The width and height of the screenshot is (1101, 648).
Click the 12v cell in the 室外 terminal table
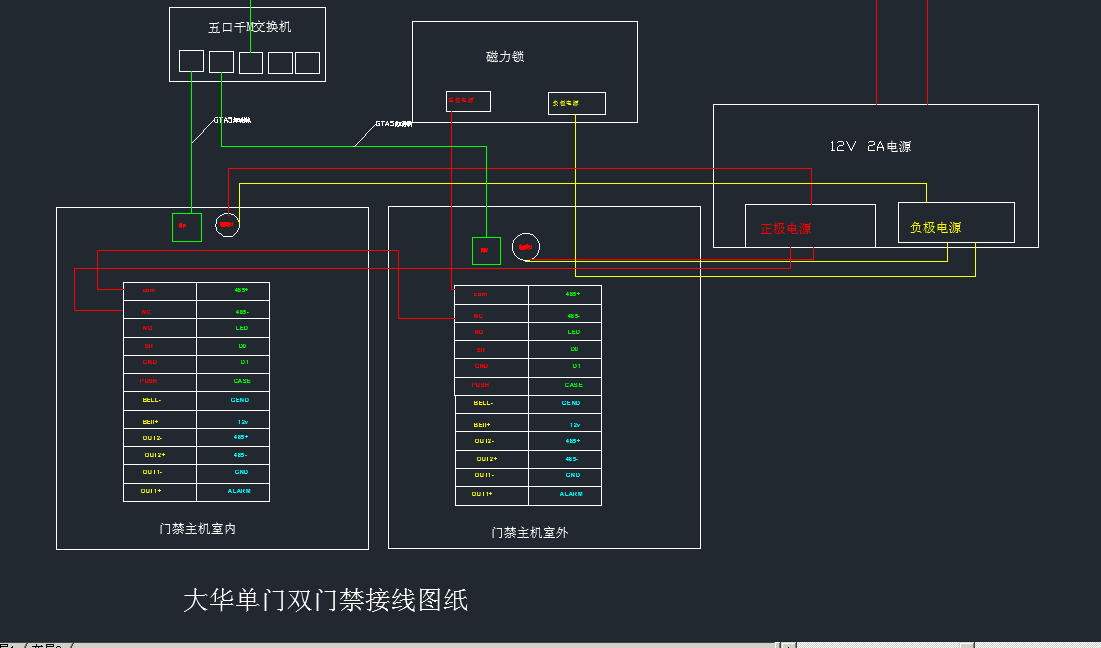pos(565,423)
